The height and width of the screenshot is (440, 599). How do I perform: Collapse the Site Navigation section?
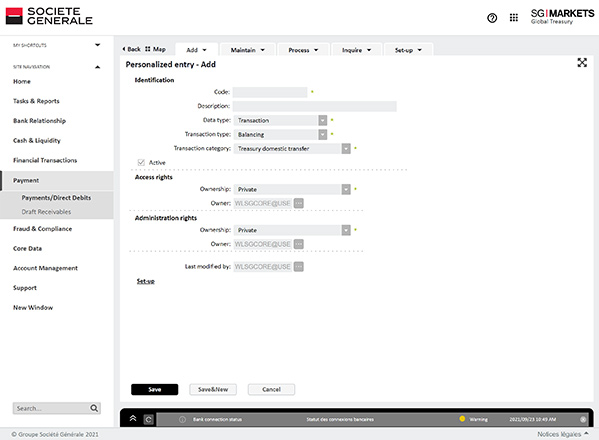coord(97,67)
